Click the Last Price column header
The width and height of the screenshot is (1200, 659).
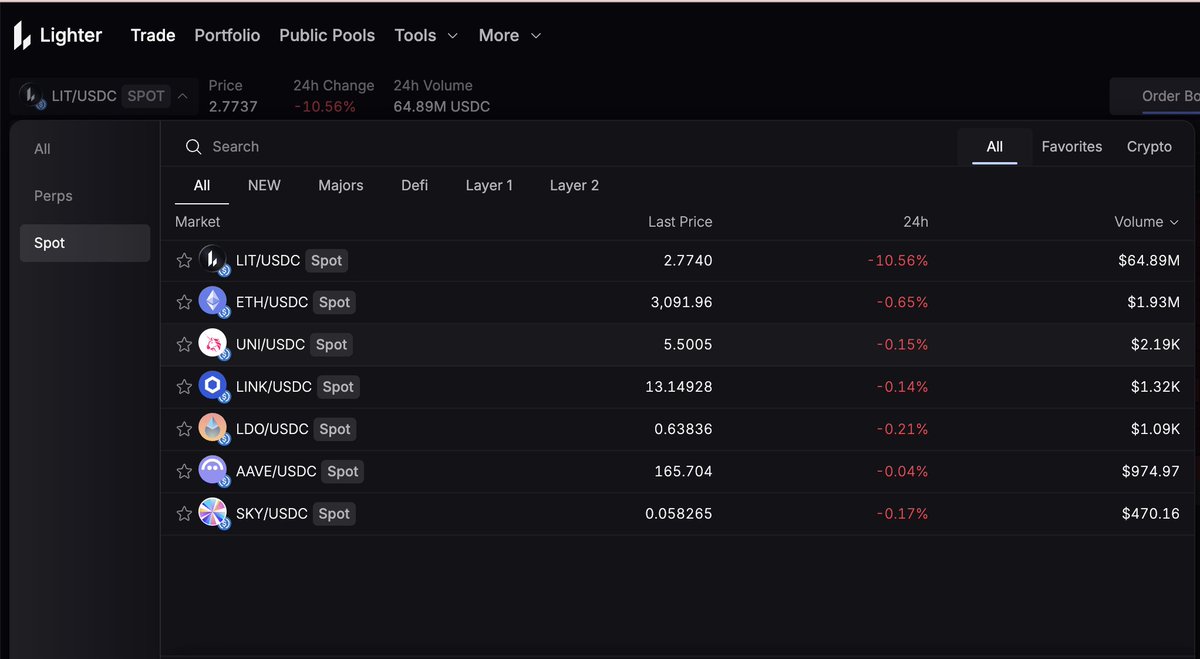(x=680, y=222)
